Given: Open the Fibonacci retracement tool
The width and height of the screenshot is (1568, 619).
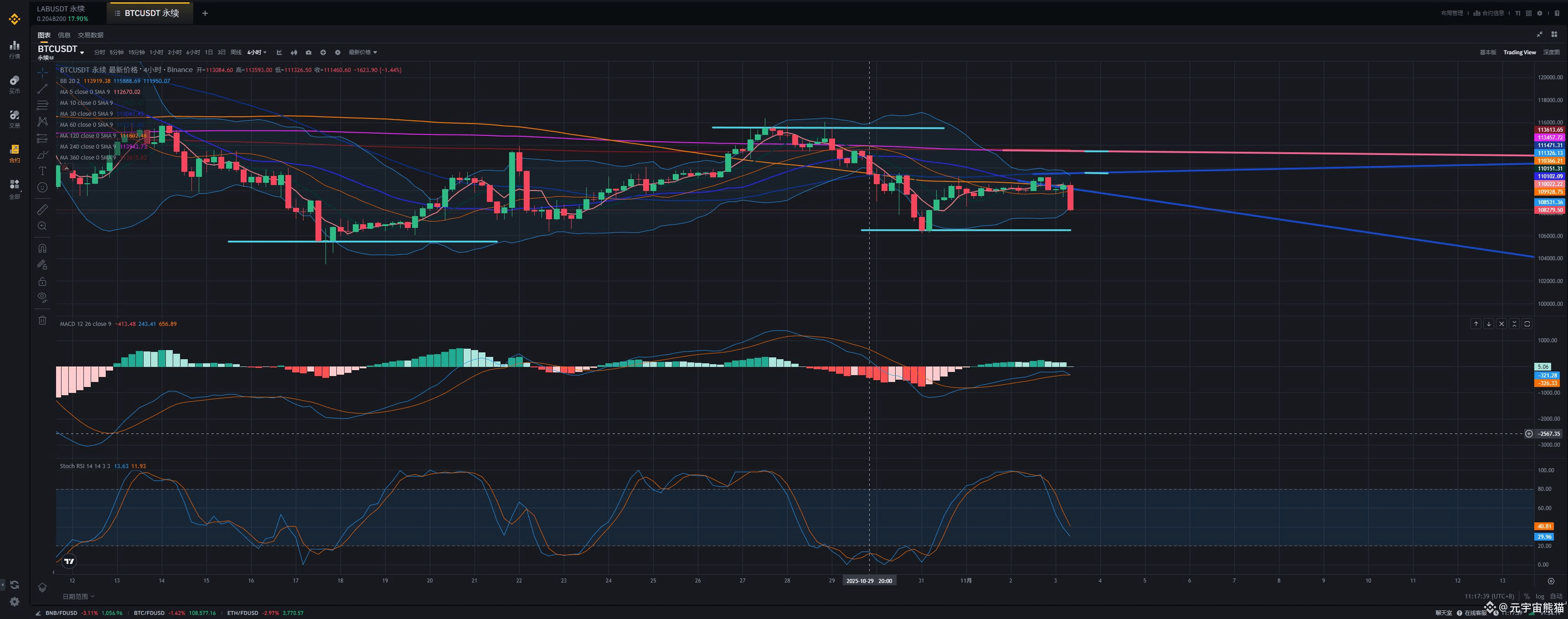Looking at the screenshot, I should [42, 105].
